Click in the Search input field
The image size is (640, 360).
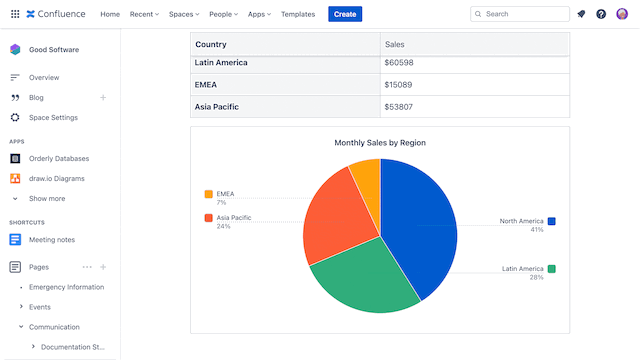pyautogui.click(x=520, y=14)
